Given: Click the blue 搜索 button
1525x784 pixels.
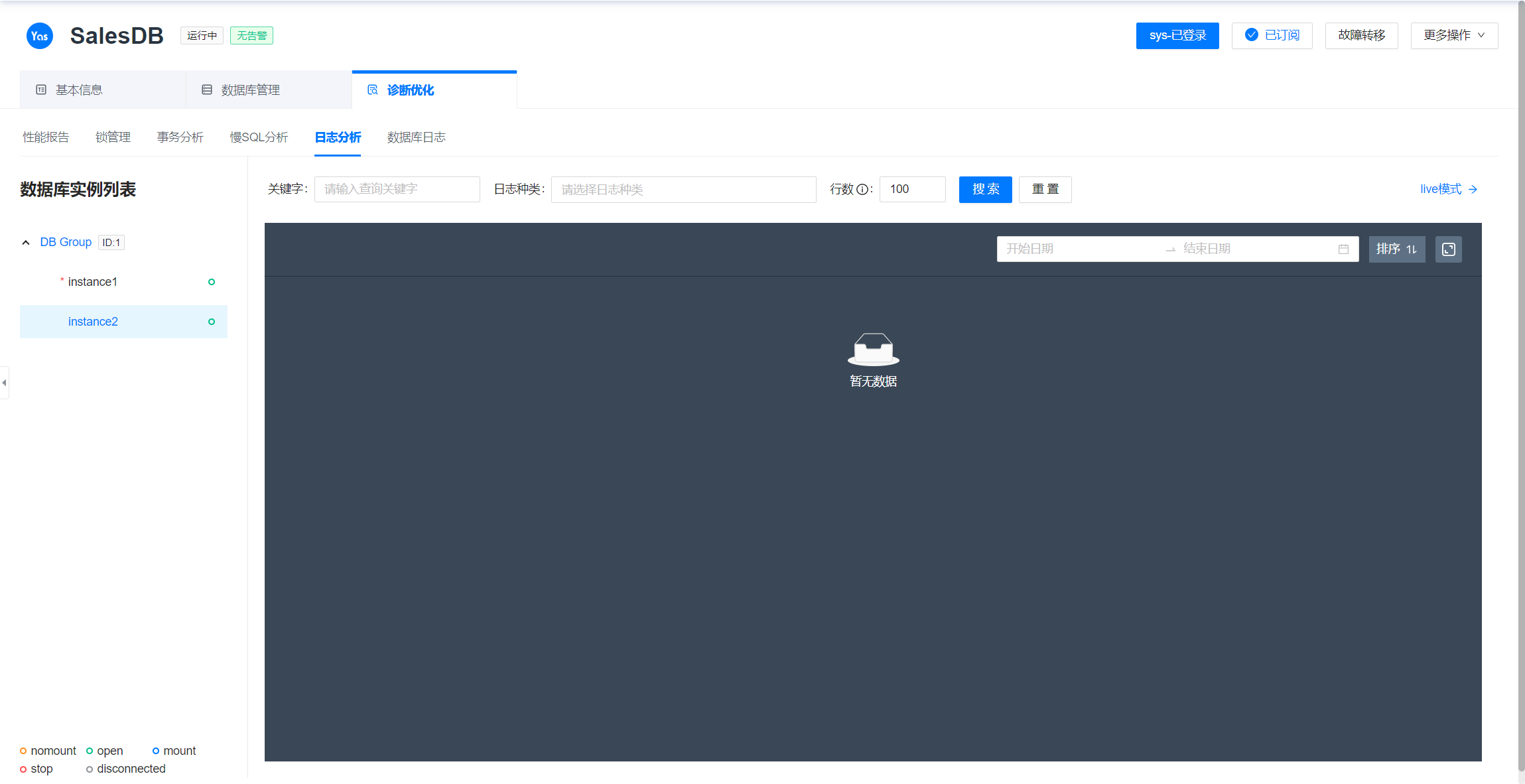Looking at the screenshot, I should point(985,190).
